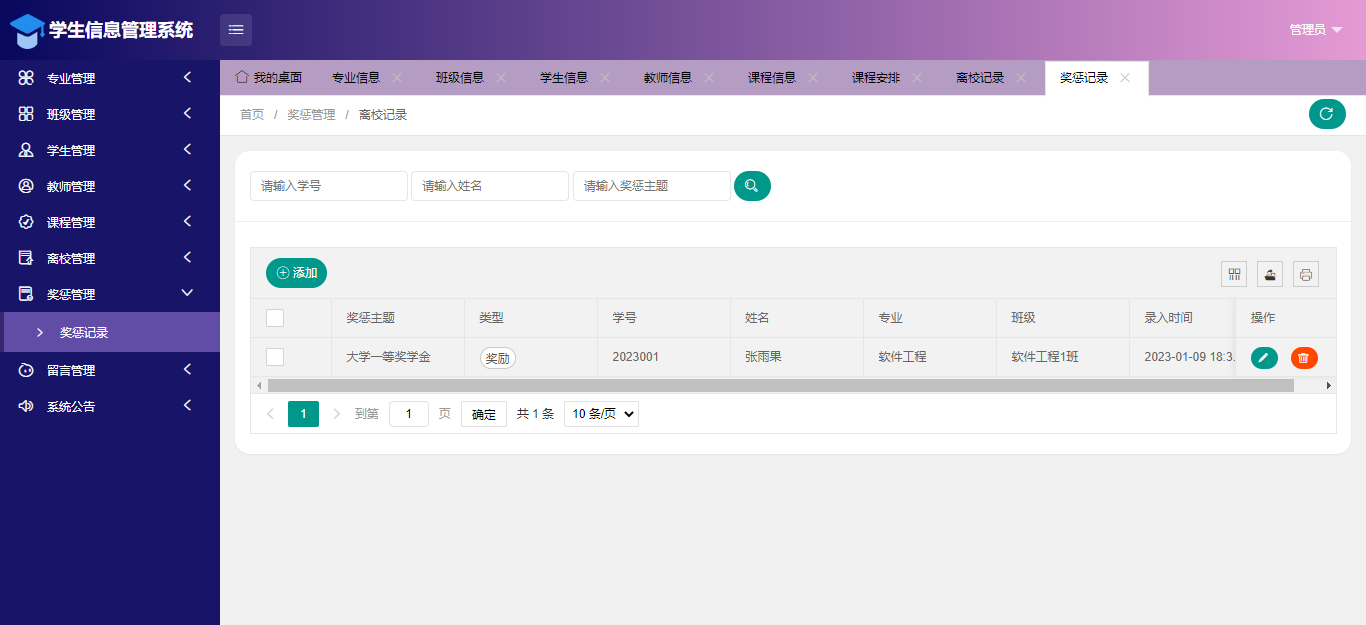Open the 管理员 user dropdown

click(x=1315, y=30)
